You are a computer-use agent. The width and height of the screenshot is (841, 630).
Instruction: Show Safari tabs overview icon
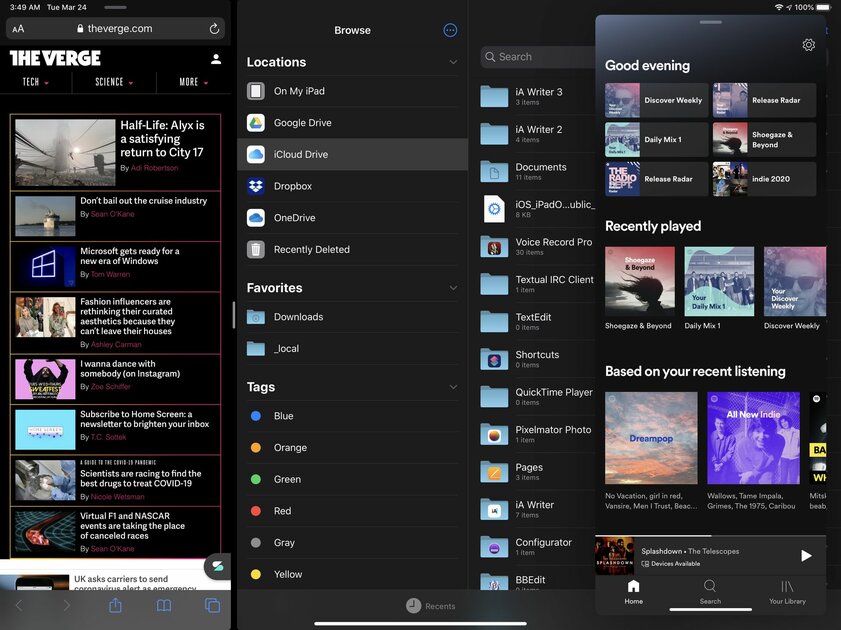[212, 606]
